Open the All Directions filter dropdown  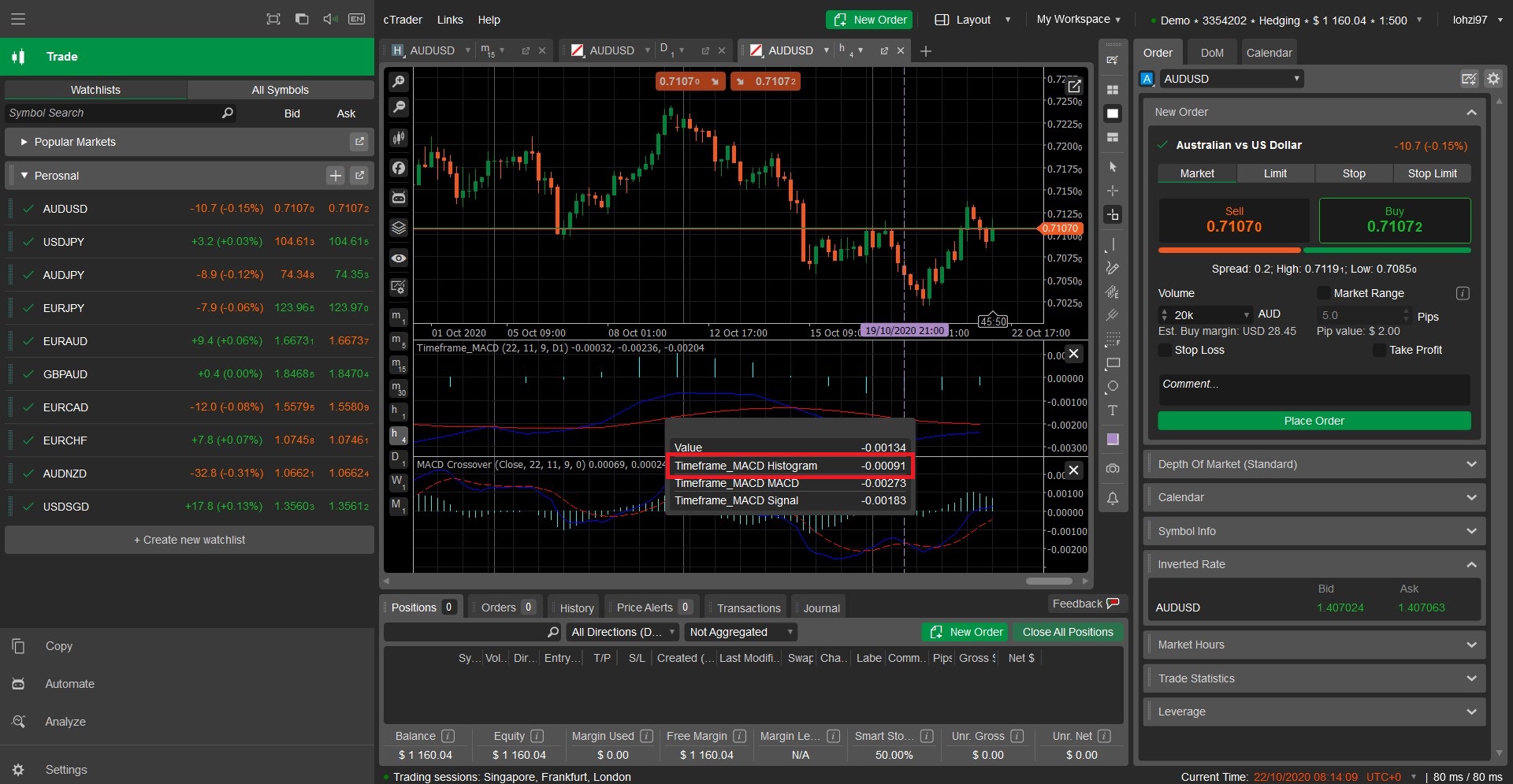623,632
